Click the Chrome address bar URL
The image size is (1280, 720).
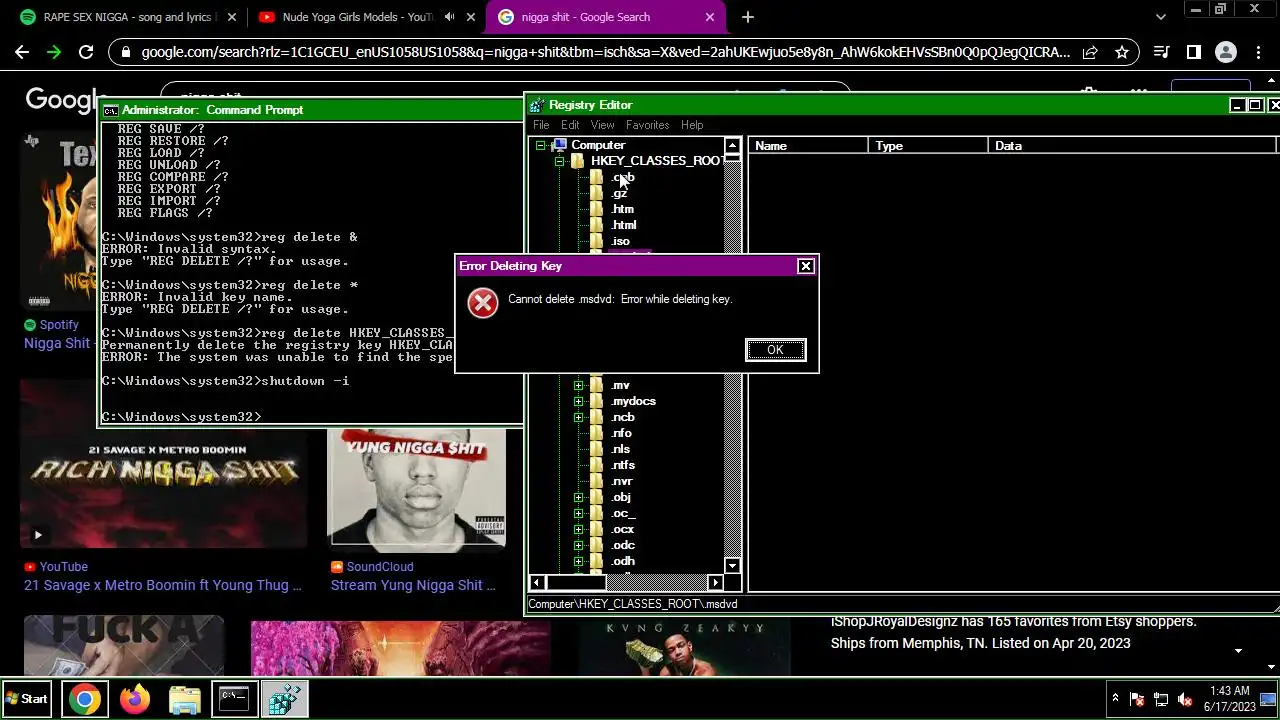tap(606, 52)
